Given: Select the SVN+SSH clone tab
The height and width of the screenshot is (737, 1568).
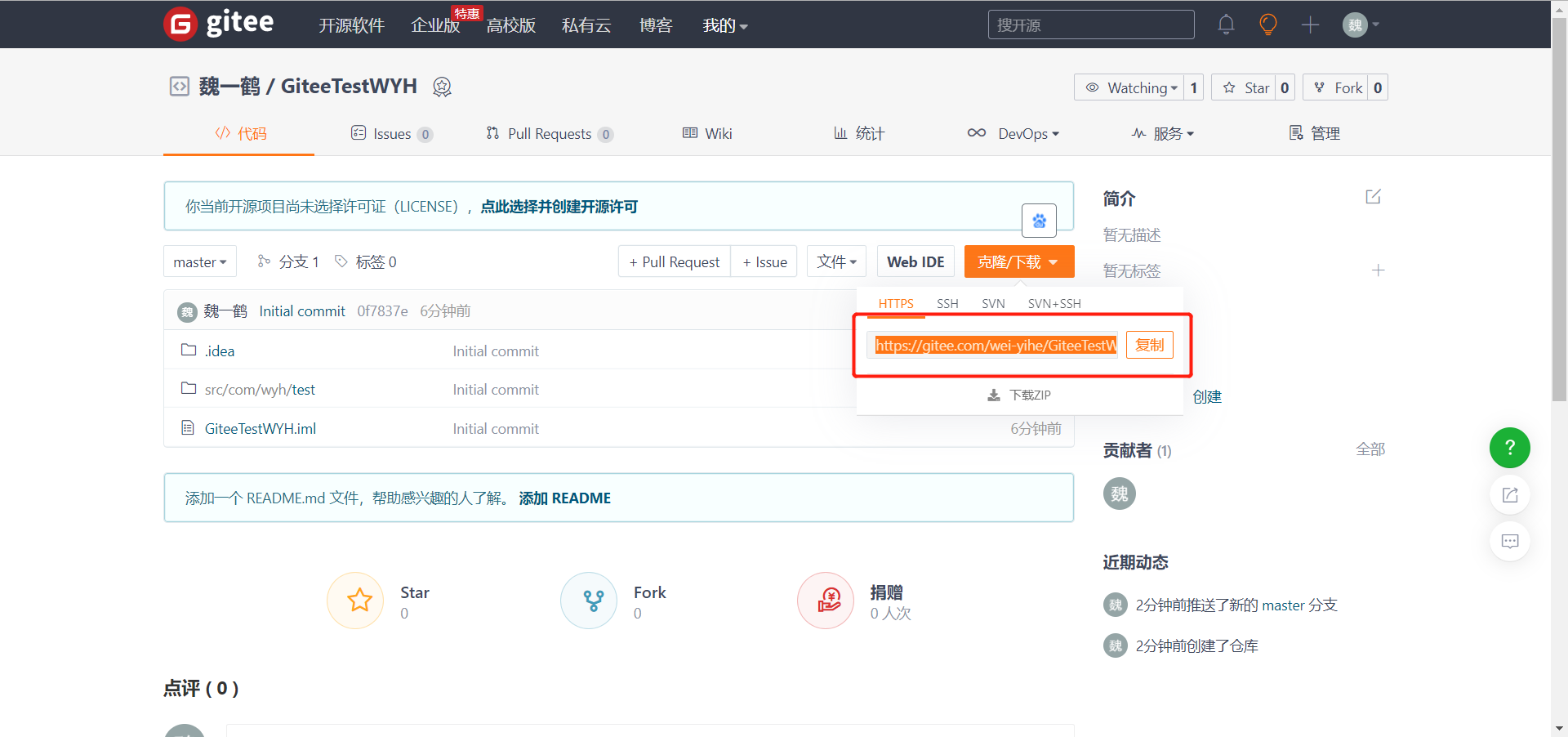Looking at the screenshot, I should click(x=1054, y=303).
